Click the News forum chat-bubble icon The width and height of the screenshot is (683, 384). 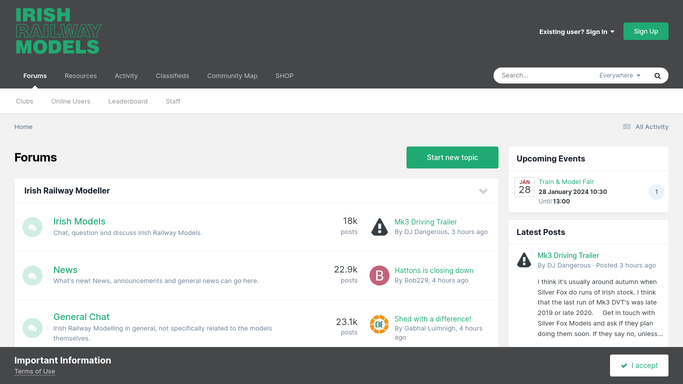pyautogui.click(x=32, y=276)
